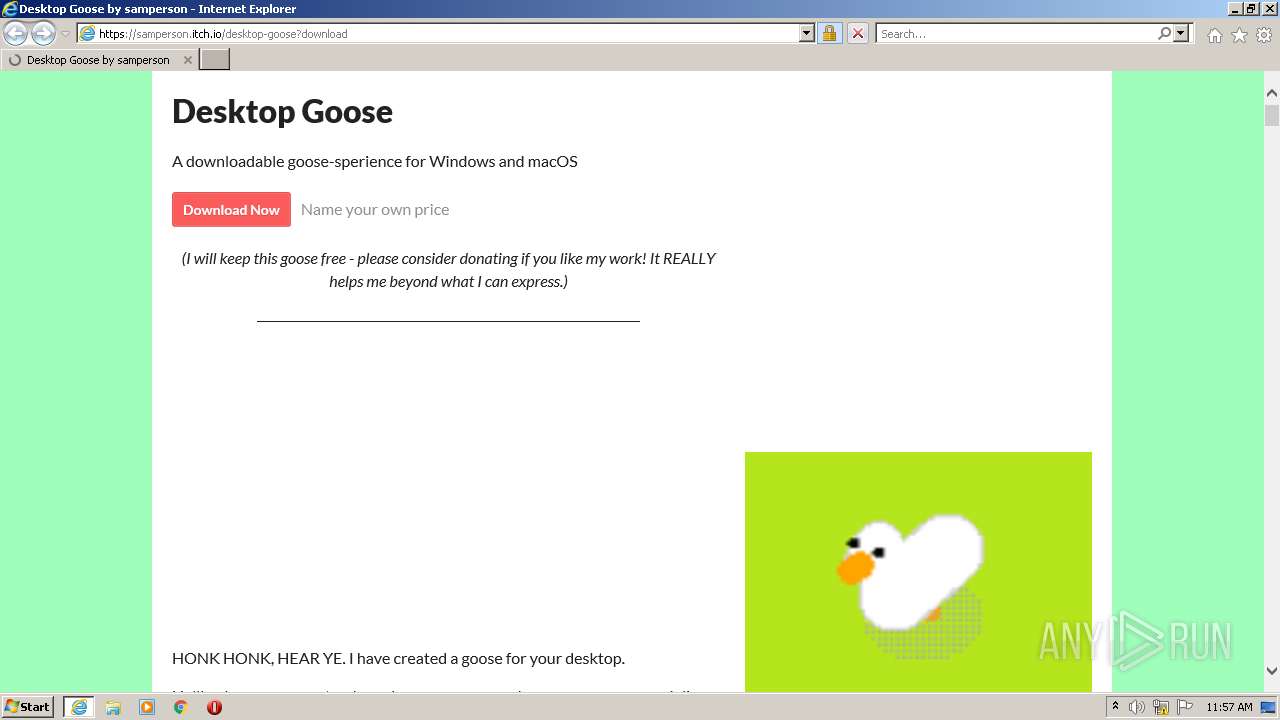Click the tray monitor icon beside clock
Viewport: 1280px width, 720px height.
pyautogui.click(x=1267, y=707)
